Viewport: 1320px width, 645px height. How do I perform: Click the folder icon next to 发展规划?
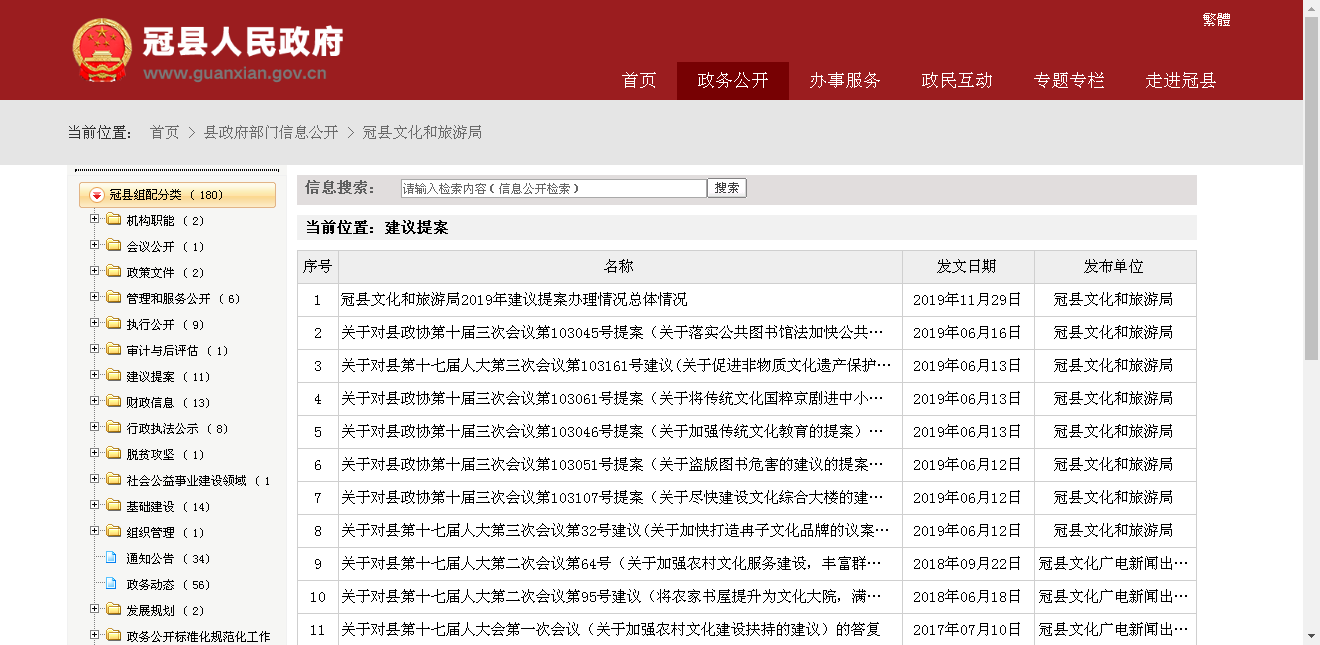113,610
